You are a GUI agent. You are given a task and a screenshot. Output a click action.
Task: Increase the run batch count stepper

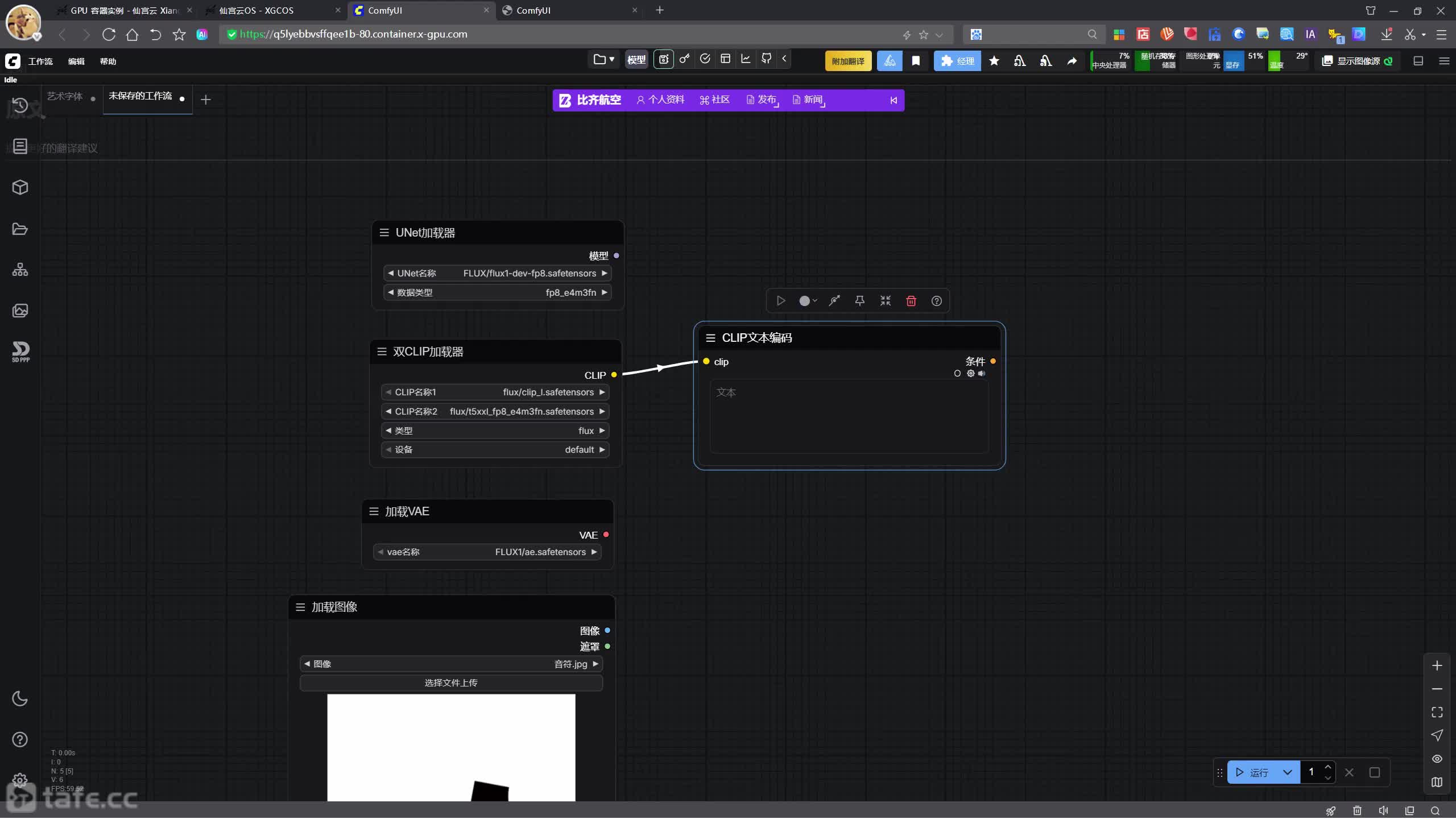pos(1328,767)
